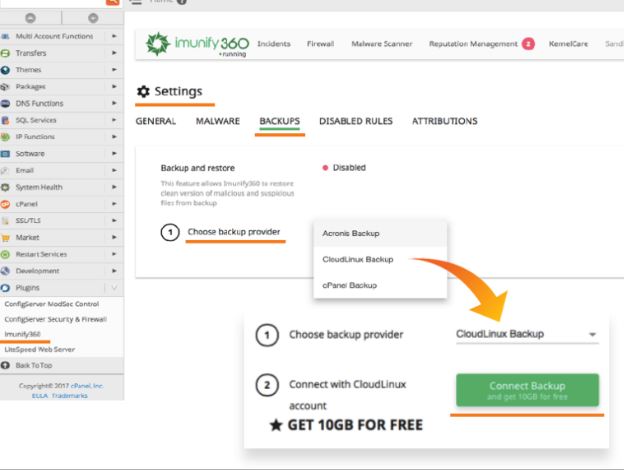Click the Imunify360 logo icon
The image size is (624, 470).
click(158, 45)
